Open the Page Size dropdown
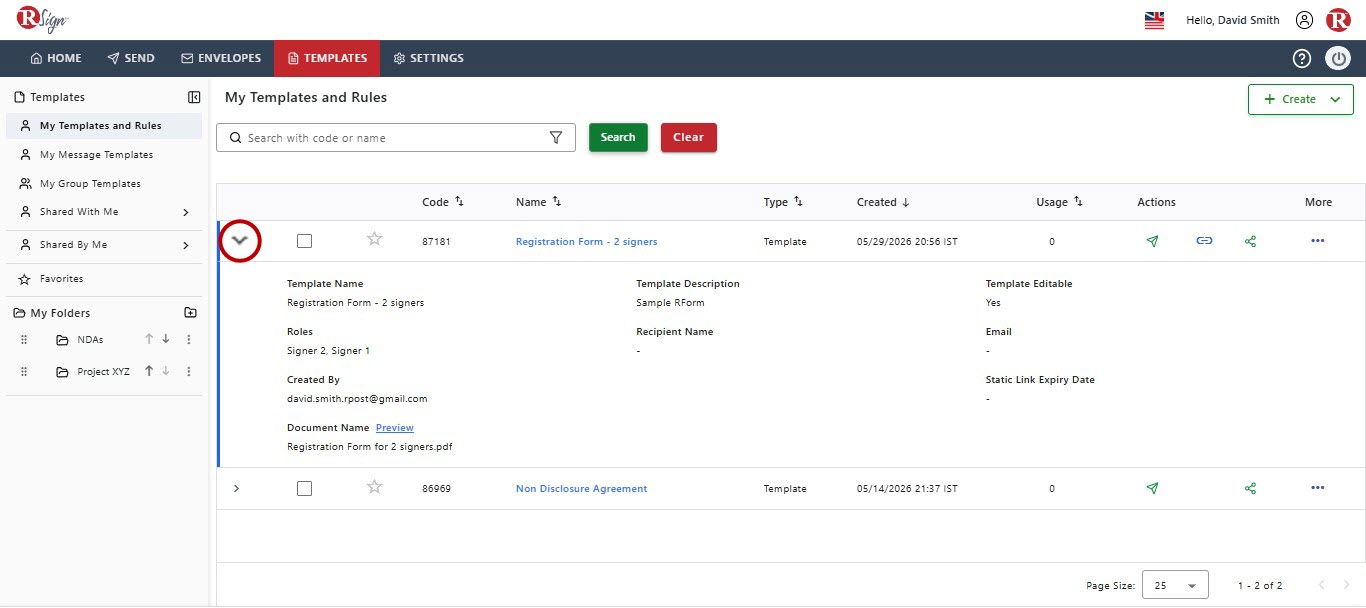This screenshot has width=1366, height=608. click(x=1174, y=585)
